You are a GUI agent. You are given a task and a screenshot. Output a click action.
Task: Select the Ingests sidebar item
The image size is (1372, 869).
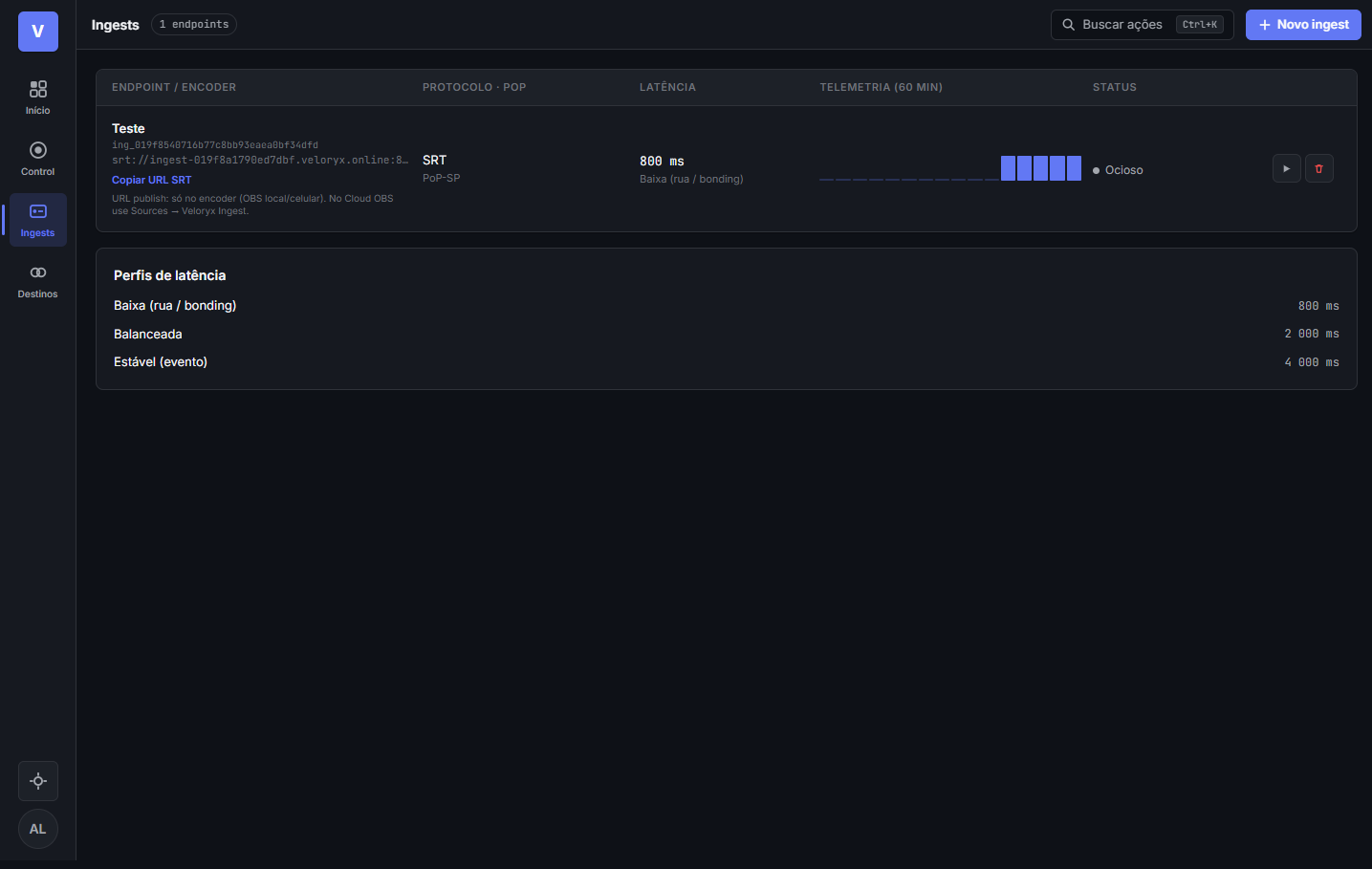(38, 220)
